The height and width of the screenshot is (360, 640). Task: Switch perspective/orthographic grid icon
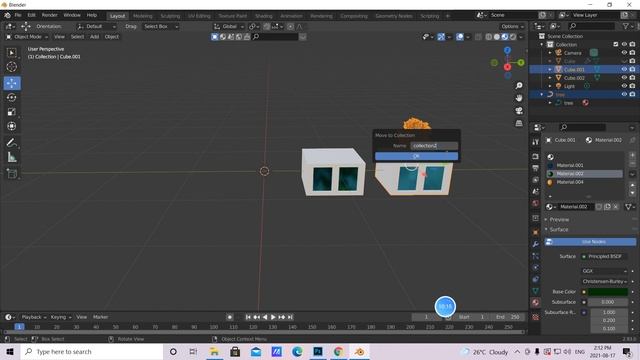(x=519, y=123)
